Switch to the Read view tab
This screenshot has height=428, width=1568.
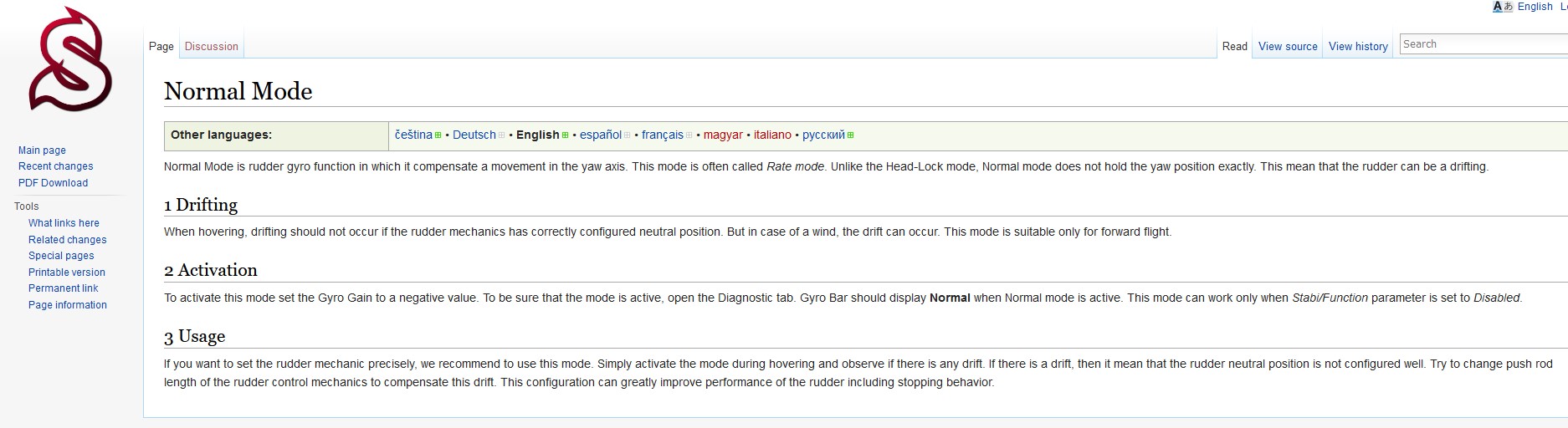[1234, 47]
